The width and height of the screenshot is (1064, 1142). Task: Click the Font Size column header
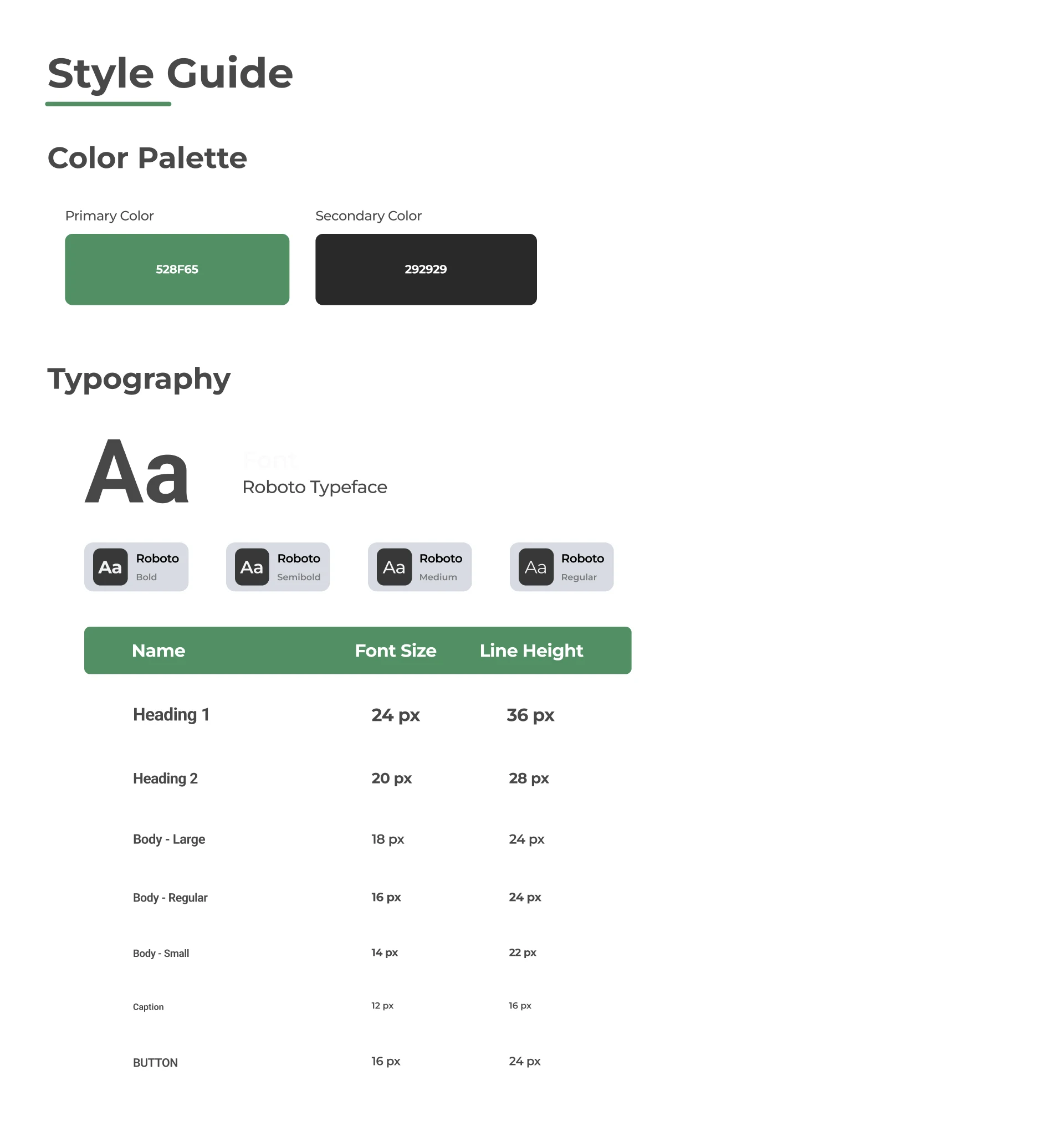tap(395, 651)
